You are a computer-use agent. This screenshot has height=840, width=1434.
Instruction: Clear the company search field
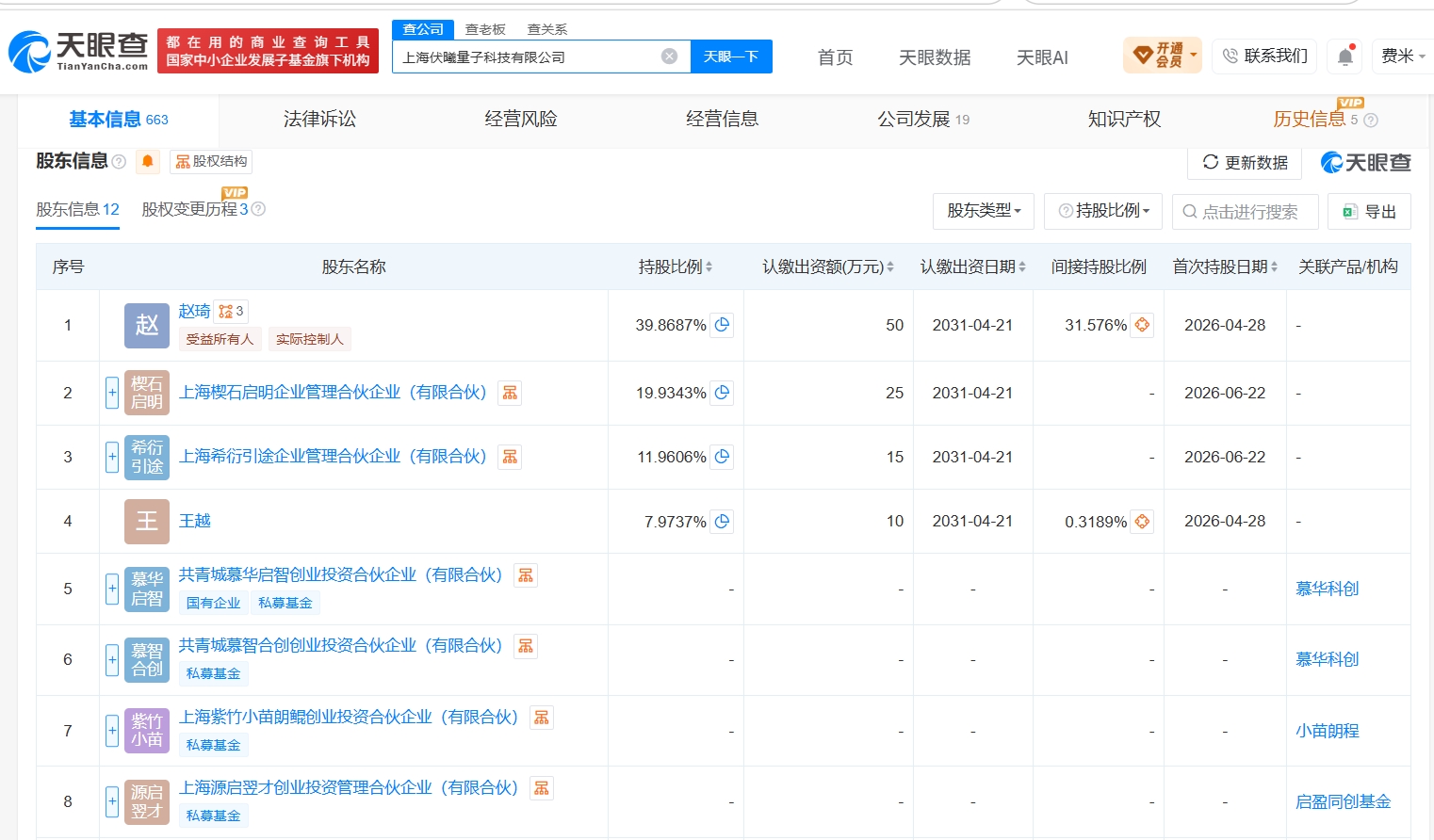[669, 57]
